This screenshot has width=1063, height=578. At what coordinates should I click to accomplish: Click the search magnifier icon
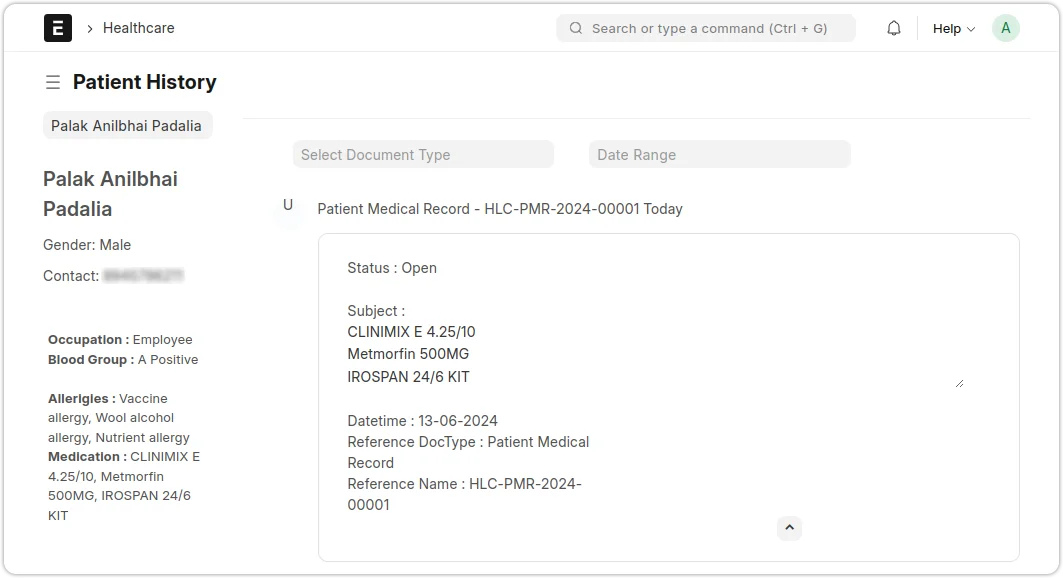575,28
